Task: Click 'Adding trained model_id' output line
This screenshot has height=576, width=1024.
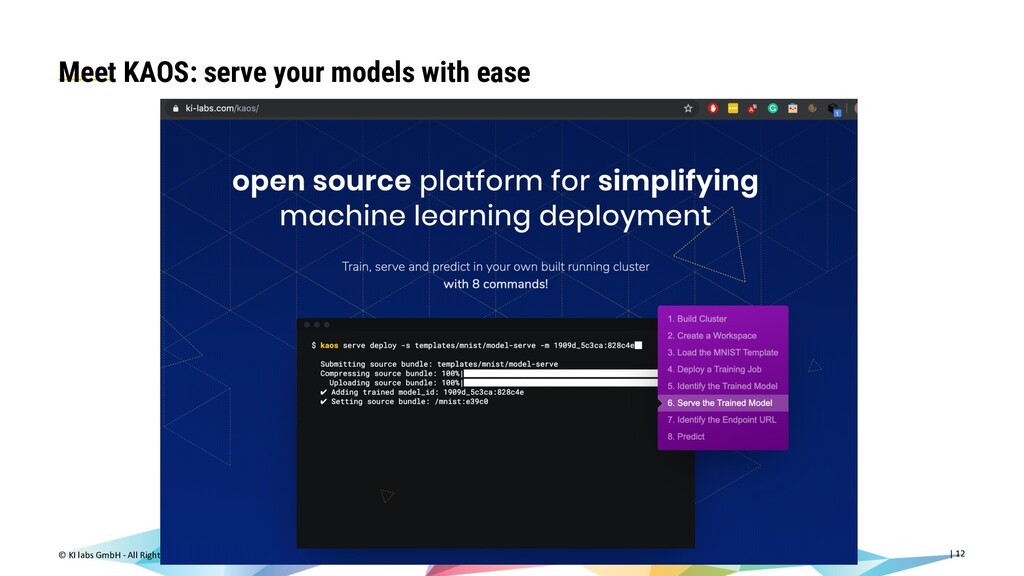Action: point(422,392)
